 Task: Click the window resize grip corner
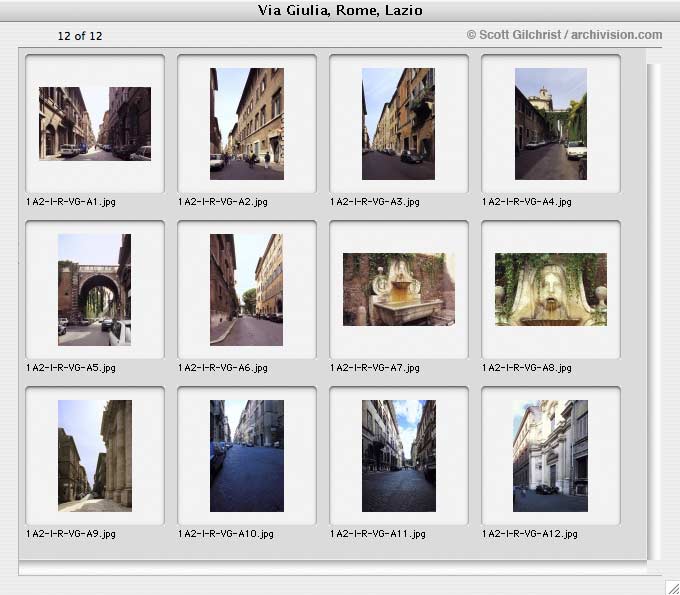point(672,587)
